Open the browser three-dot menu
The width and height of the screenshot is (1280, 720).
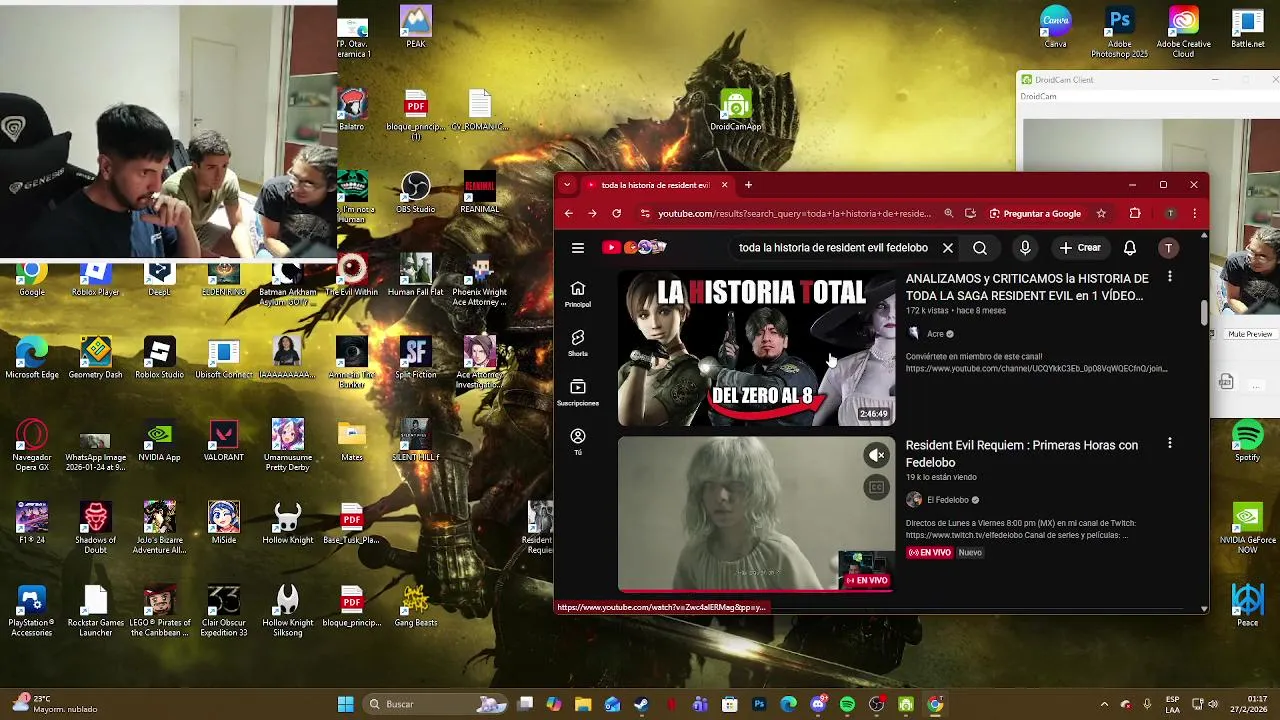pos(1194,213)
